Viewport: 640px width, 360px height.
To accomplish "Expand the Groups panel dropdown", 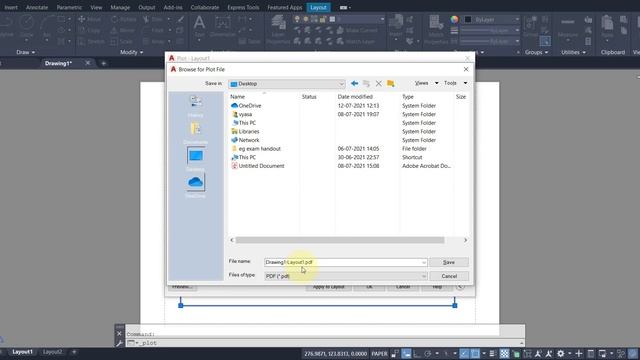I will [x=537, y=52].
